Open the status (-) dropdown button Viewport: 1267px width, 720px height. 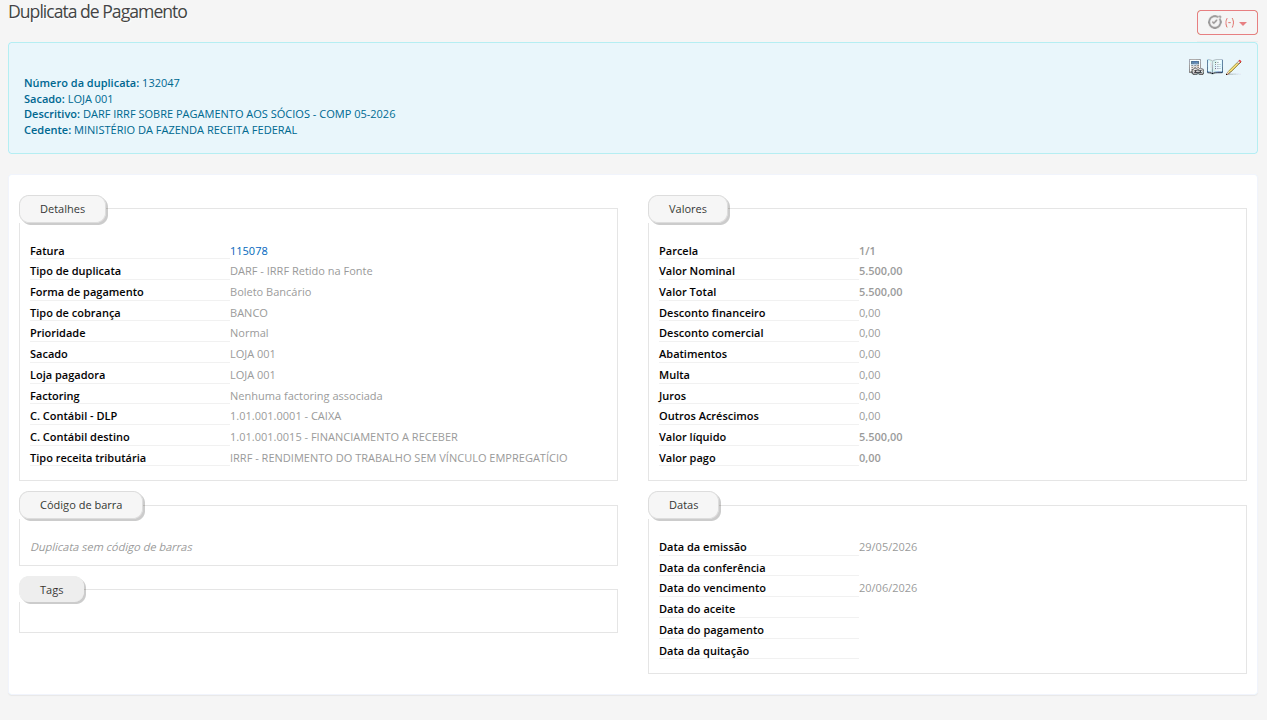click(1227, 22)
